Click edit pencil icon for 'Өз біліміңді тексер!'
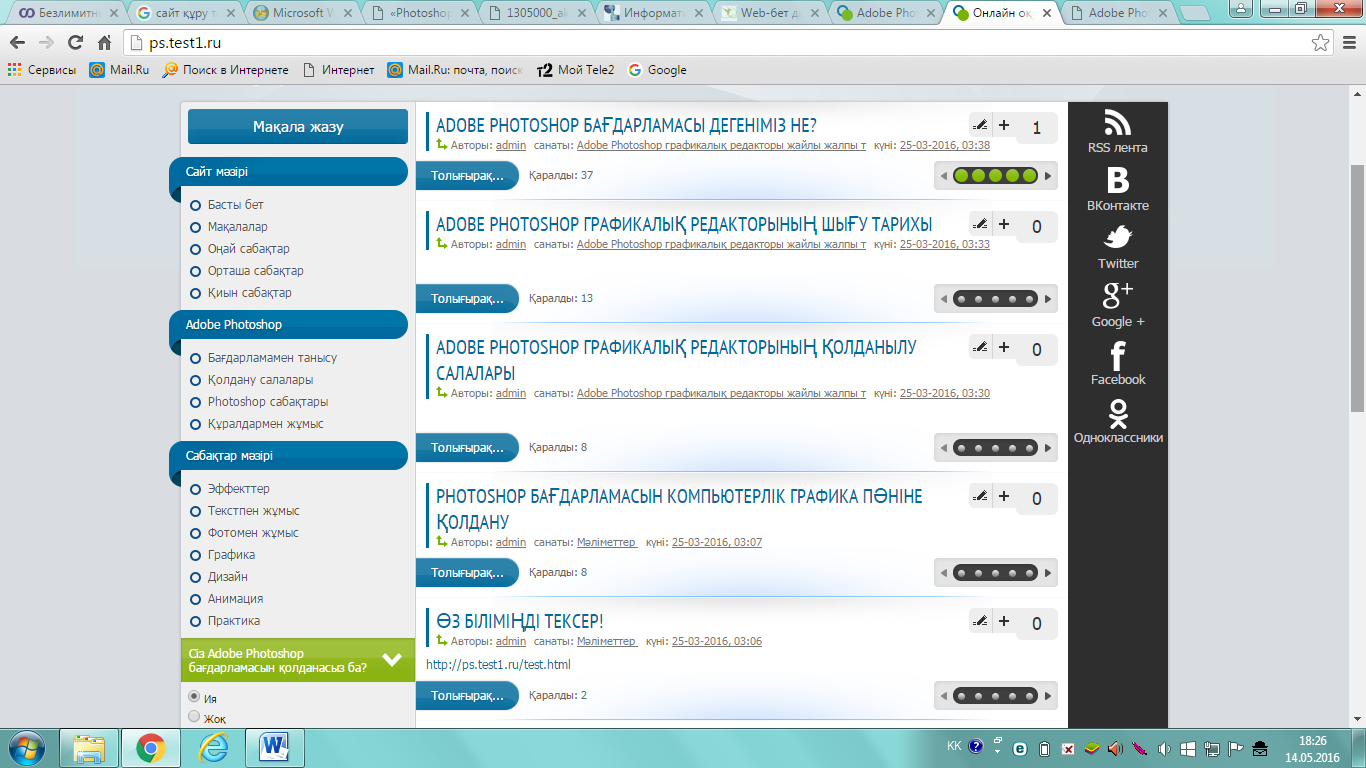 980,621
